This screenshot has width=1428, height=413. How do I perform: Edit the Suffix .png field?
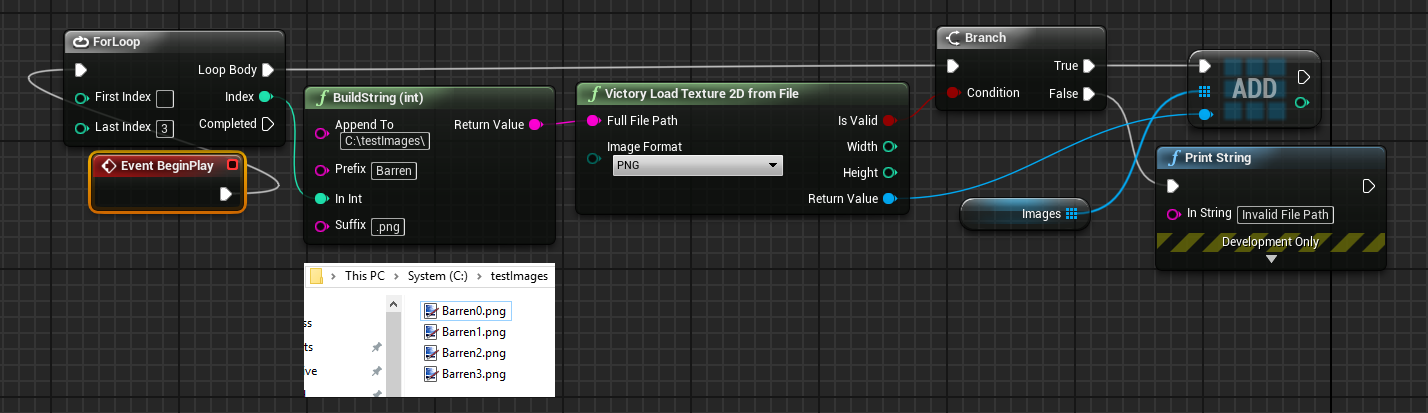tap(388, 227)
